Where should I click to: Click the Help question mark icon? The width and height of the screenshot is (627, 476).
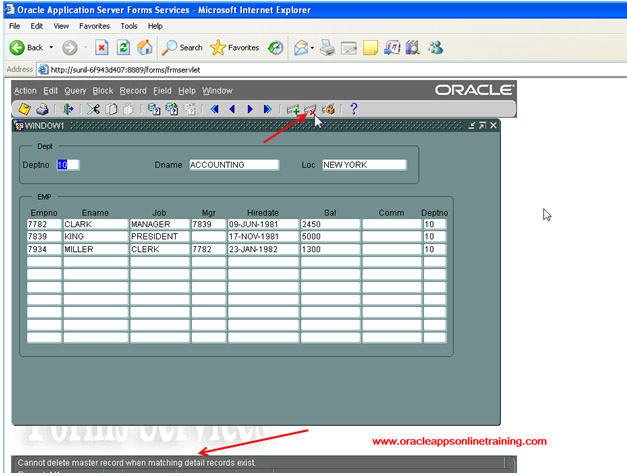(x=353, y=109)
